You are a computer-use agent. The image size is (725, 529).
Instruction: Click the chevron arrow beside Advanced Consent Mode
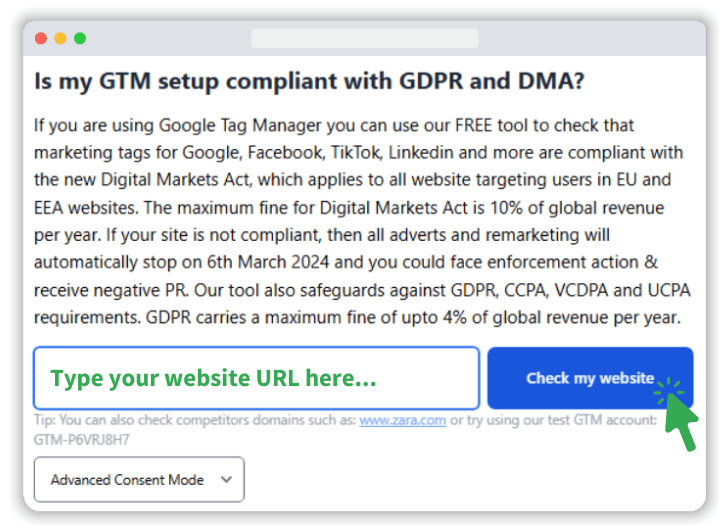(226, 480)
